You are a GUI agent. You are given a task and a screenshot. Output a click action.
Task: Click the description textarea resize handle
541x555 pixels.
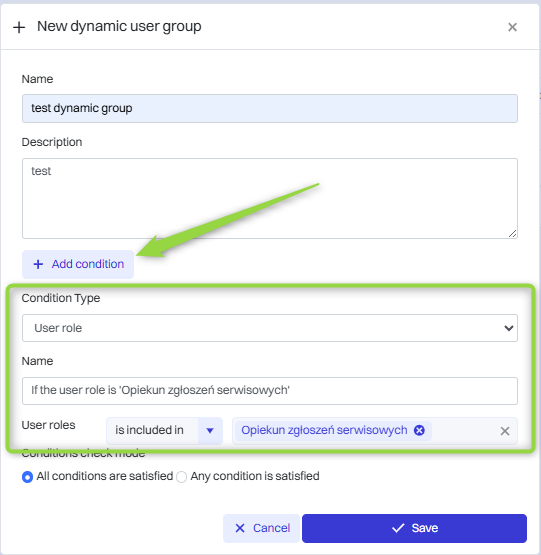[512, 234]
